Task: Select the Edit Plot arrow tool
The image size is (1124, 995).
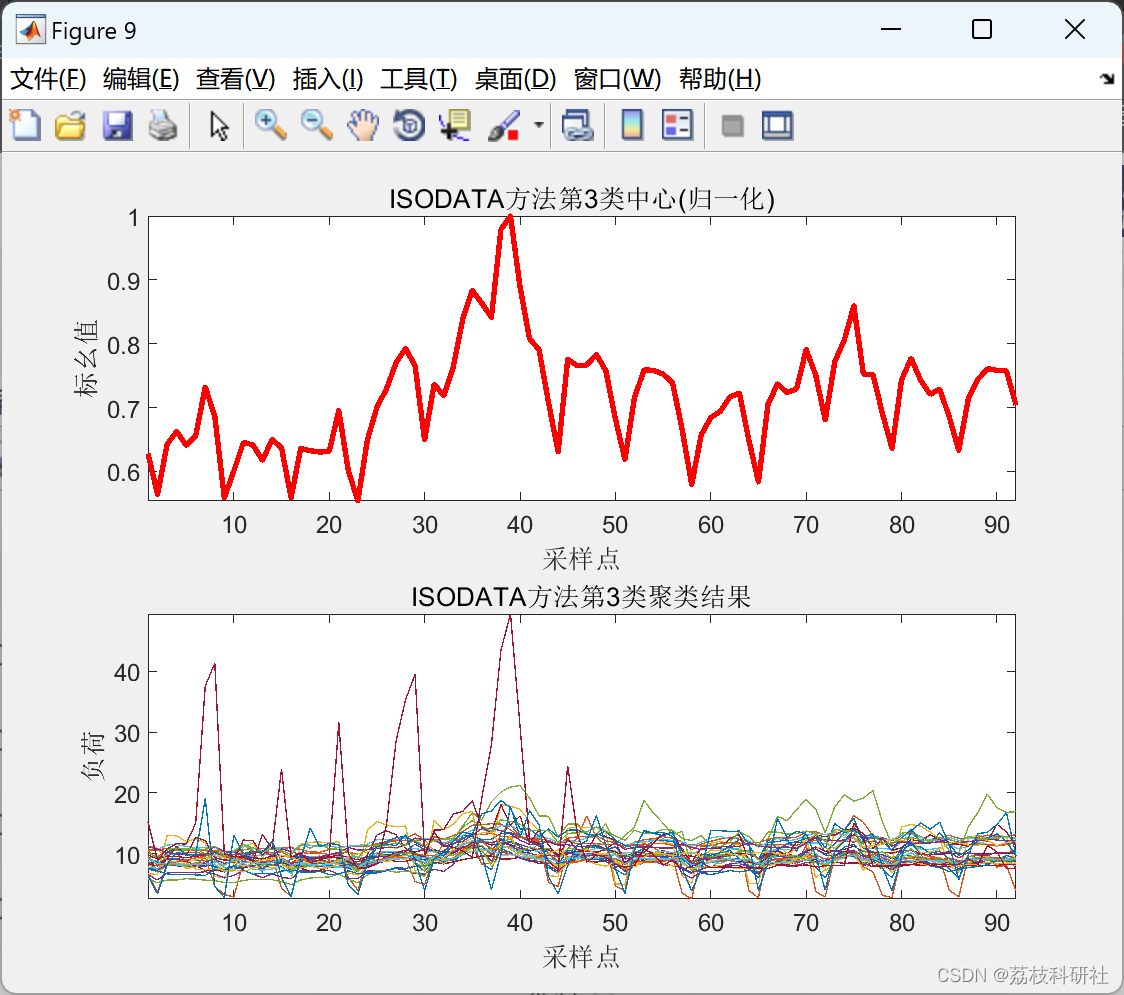Action: pyautogui.click(x=219, y=126)
